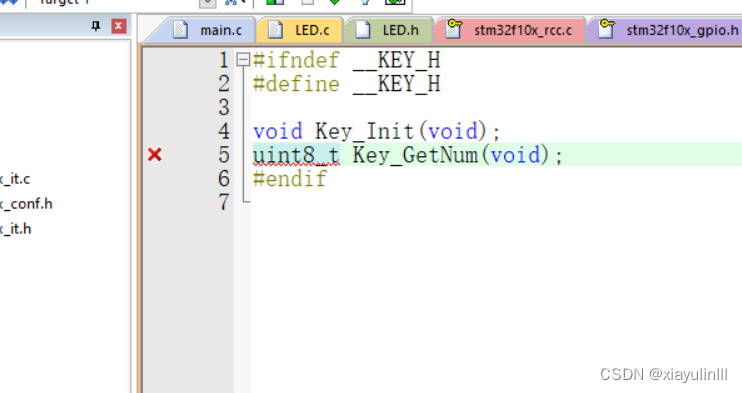Click the file icon on main.c tab
Screen dimensions: 742x393
click(180, 30)
